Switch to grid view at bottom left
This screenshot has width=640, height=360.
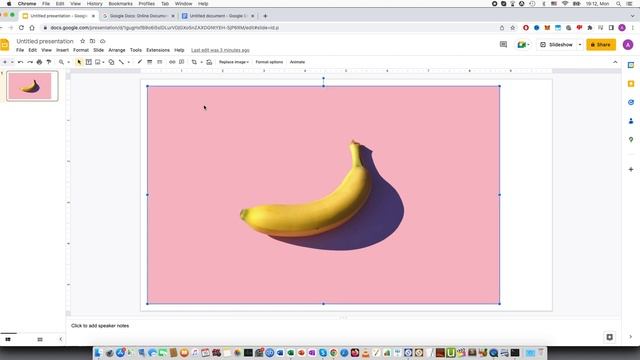point(40,339)
